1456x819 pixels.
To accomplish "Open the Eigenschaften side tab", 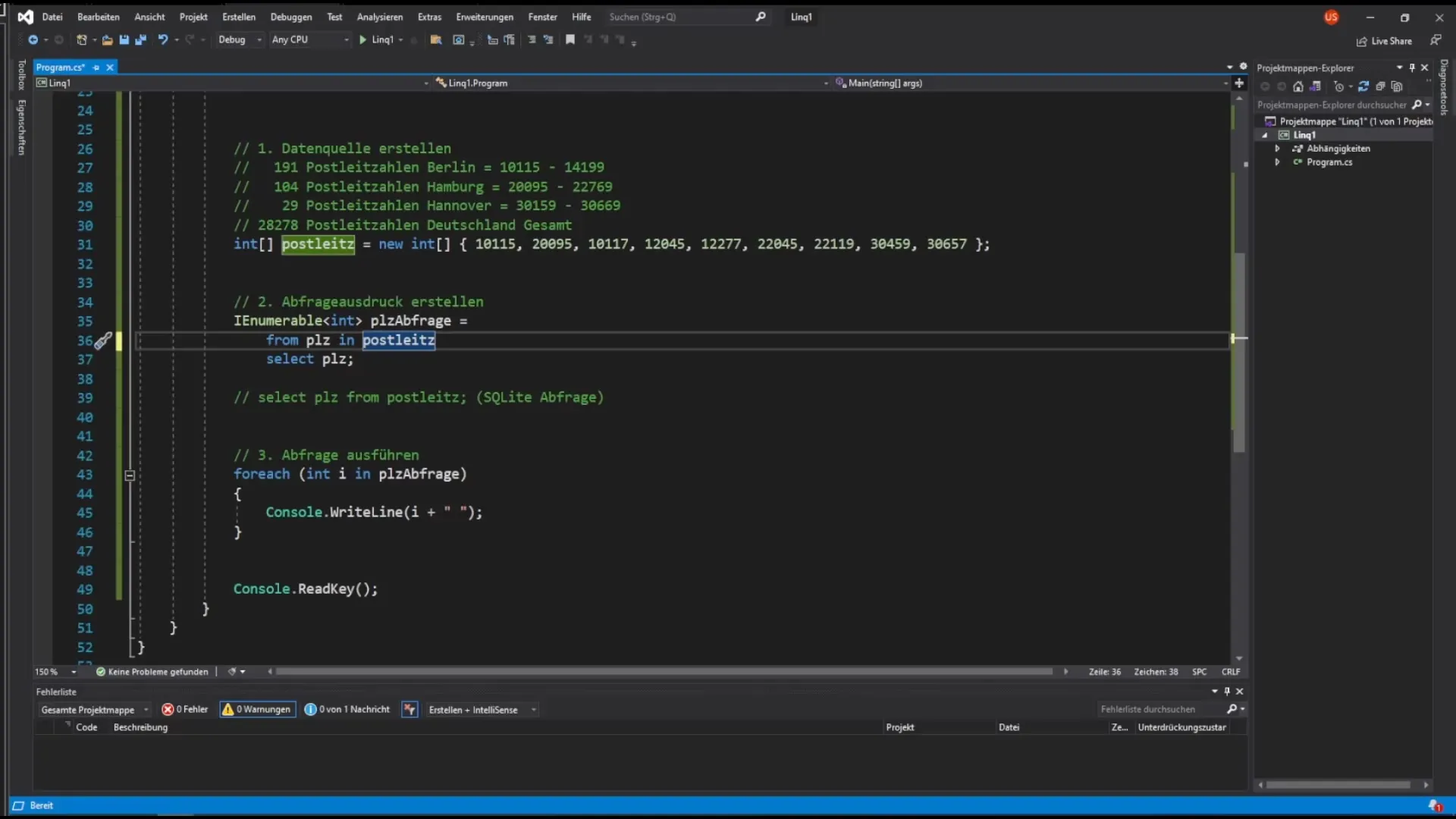I will tap(22, 127).
